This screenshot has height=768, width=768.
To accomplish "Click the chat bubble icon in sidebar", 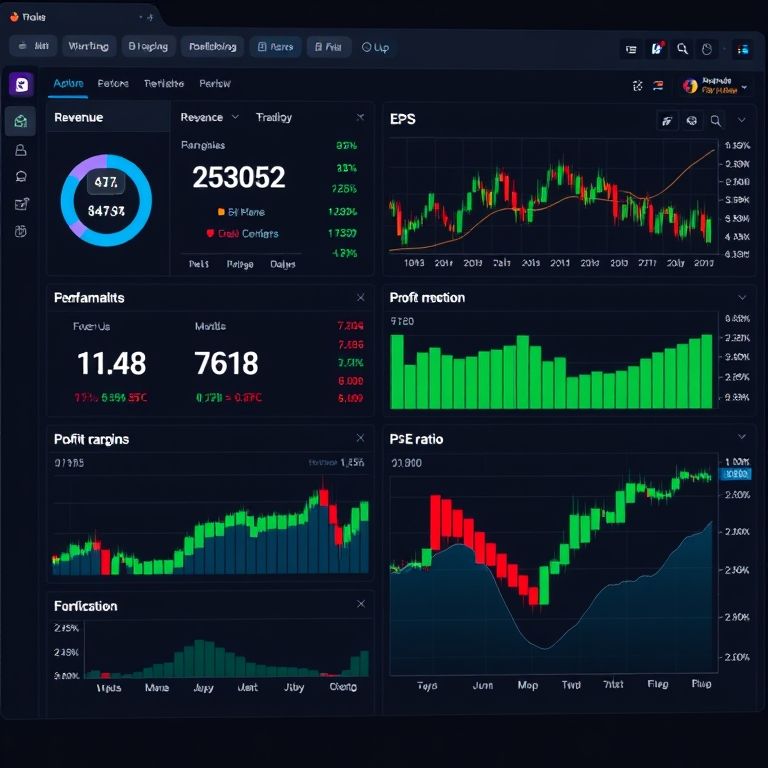I will pyautogui.click(x=21, y=177).
